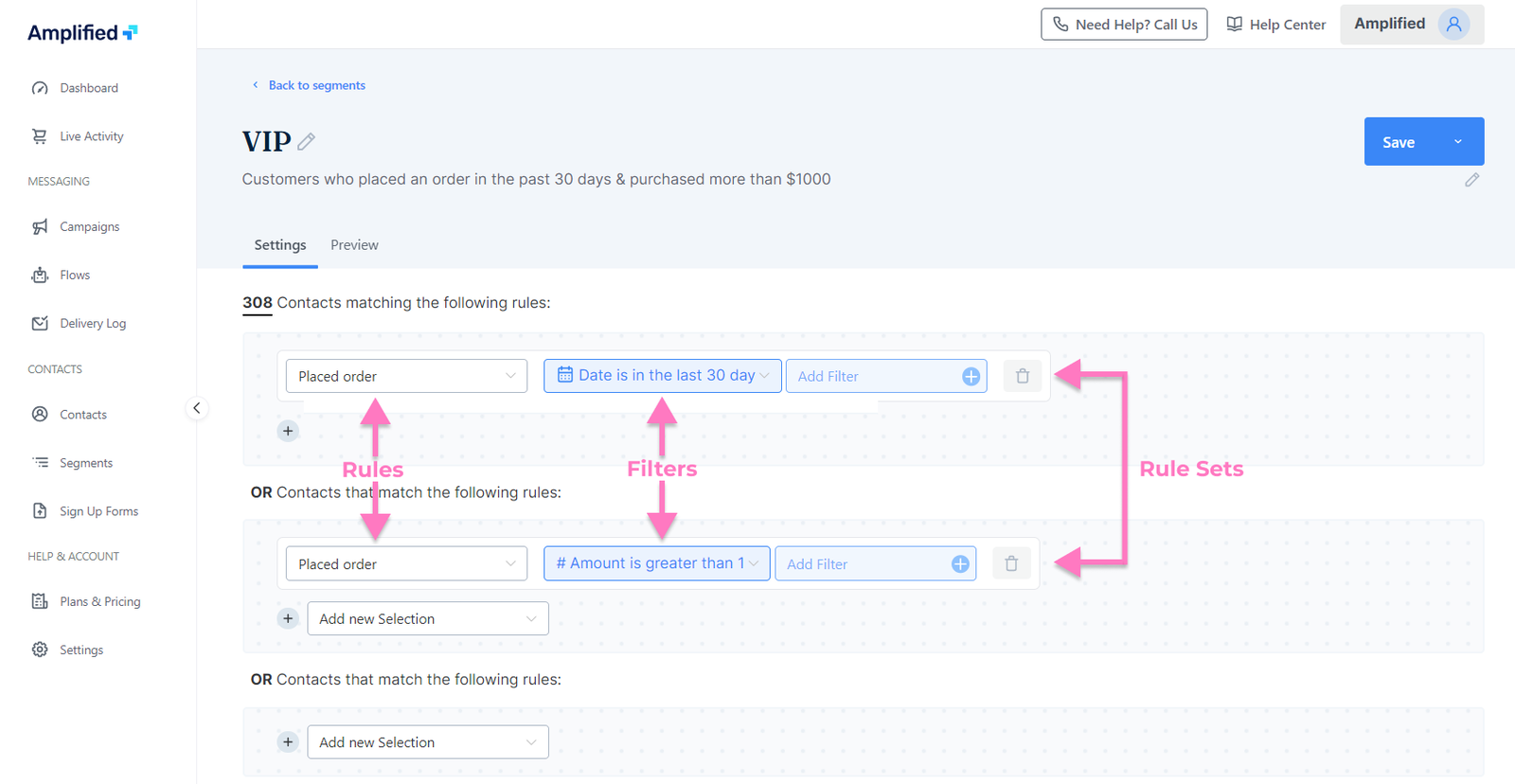Open Campaigns in the sidebar
The height and width of the screenshot is (784, 1515).
click(x=89, y=227)
